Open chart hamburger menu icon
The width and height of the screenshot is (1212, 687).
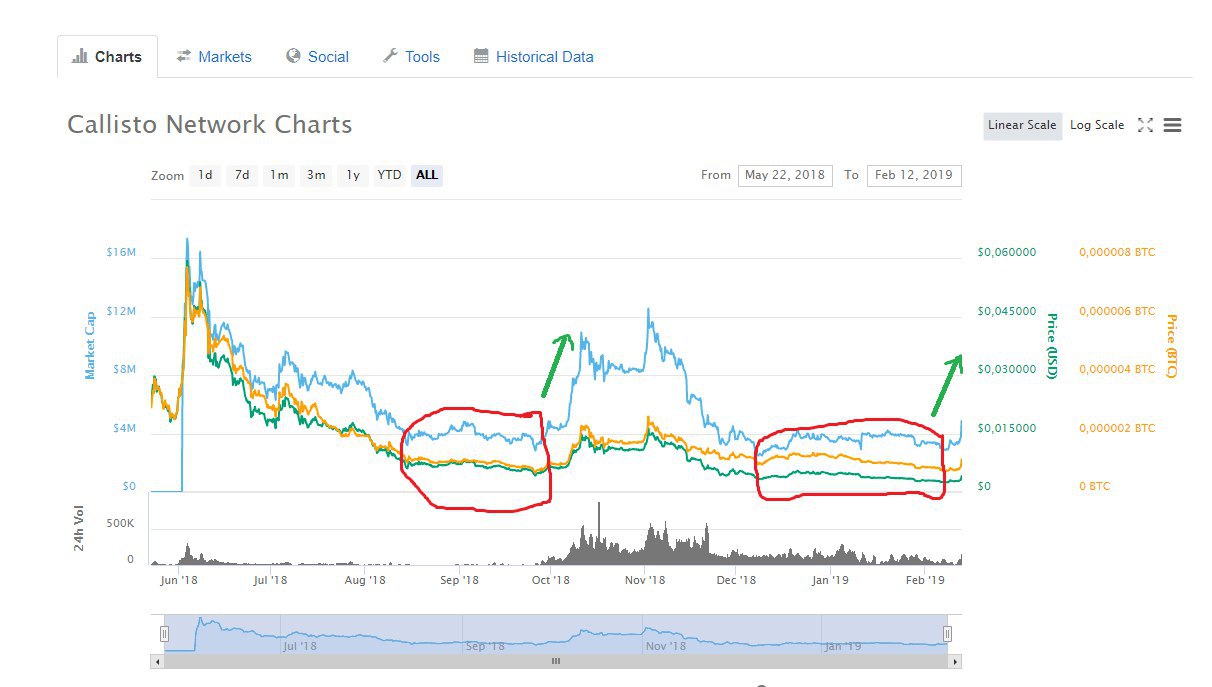(x=1173, y=125)
